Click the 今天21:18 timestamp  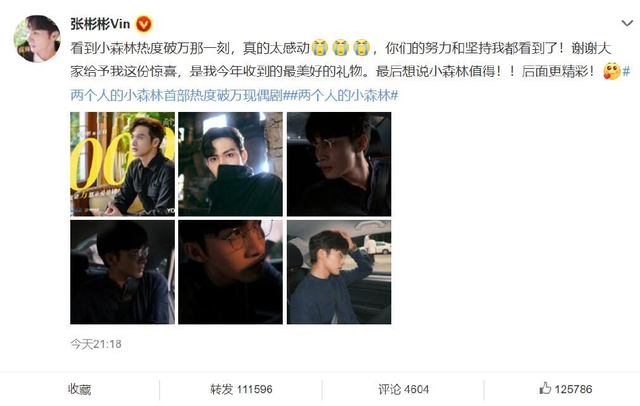(x=96, y=344)
